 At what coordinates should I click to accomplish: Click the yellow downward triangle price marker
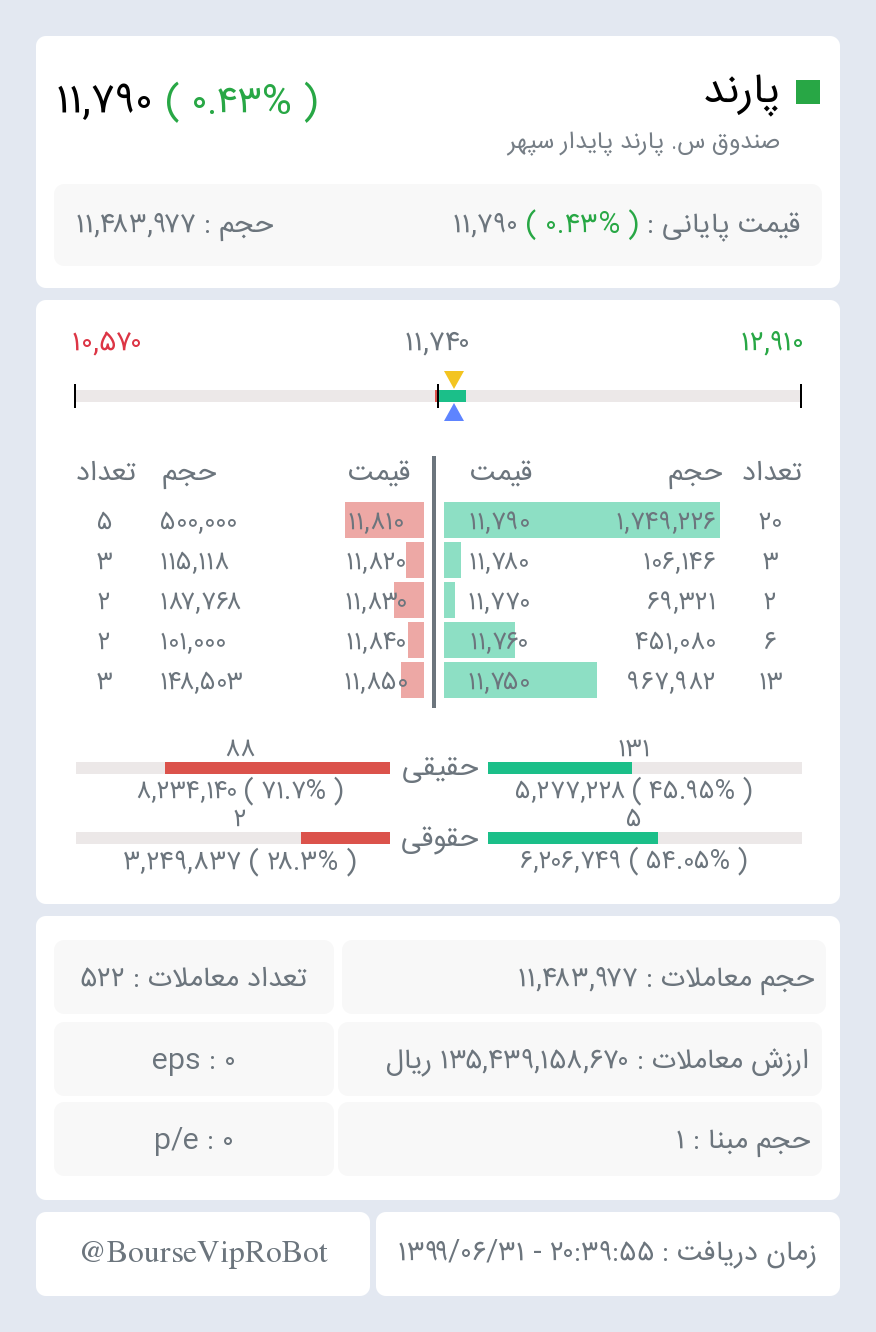click(454, 379)
